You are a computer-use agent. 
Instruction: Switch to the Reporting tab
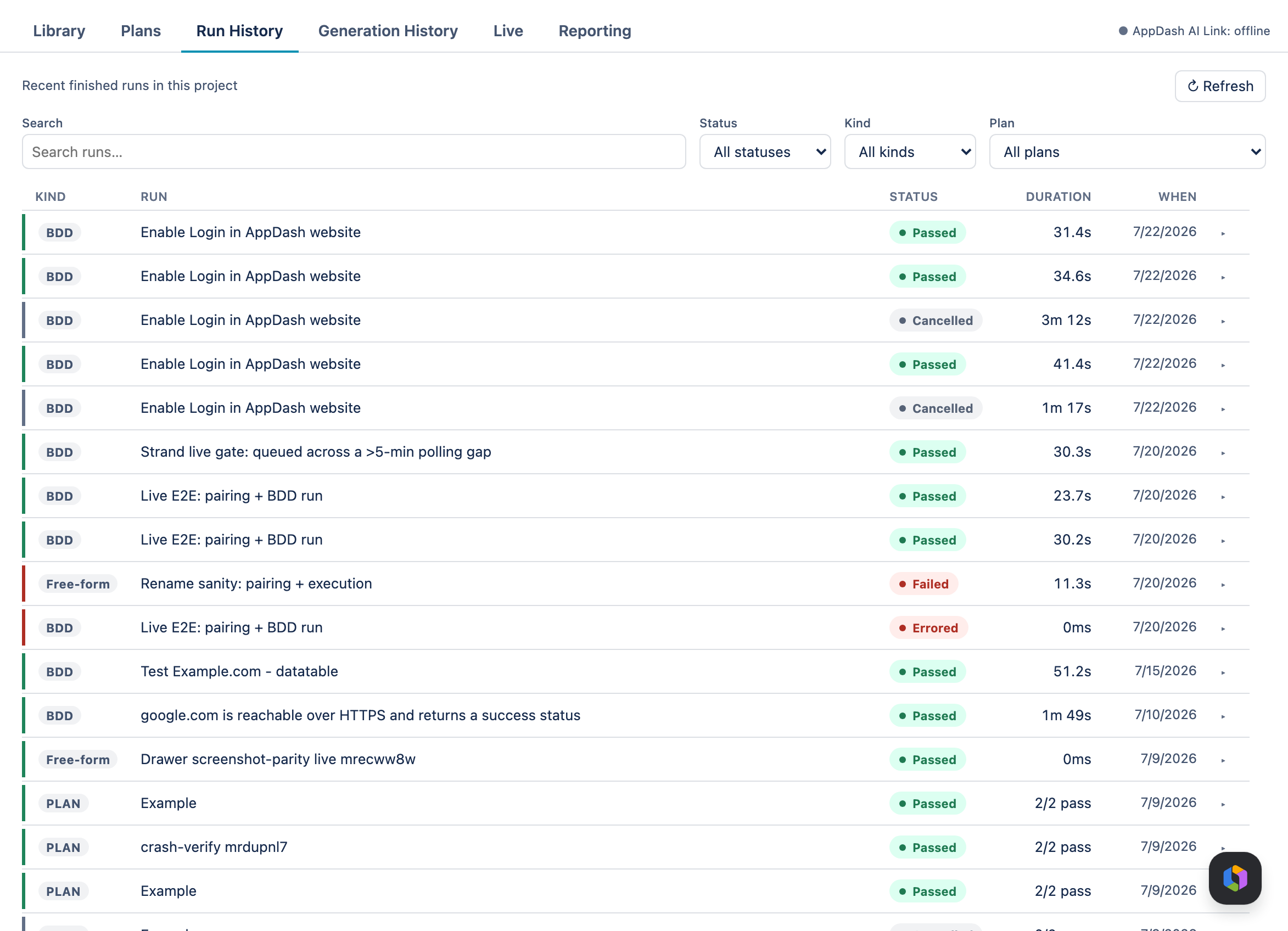[x=595, y=31]
